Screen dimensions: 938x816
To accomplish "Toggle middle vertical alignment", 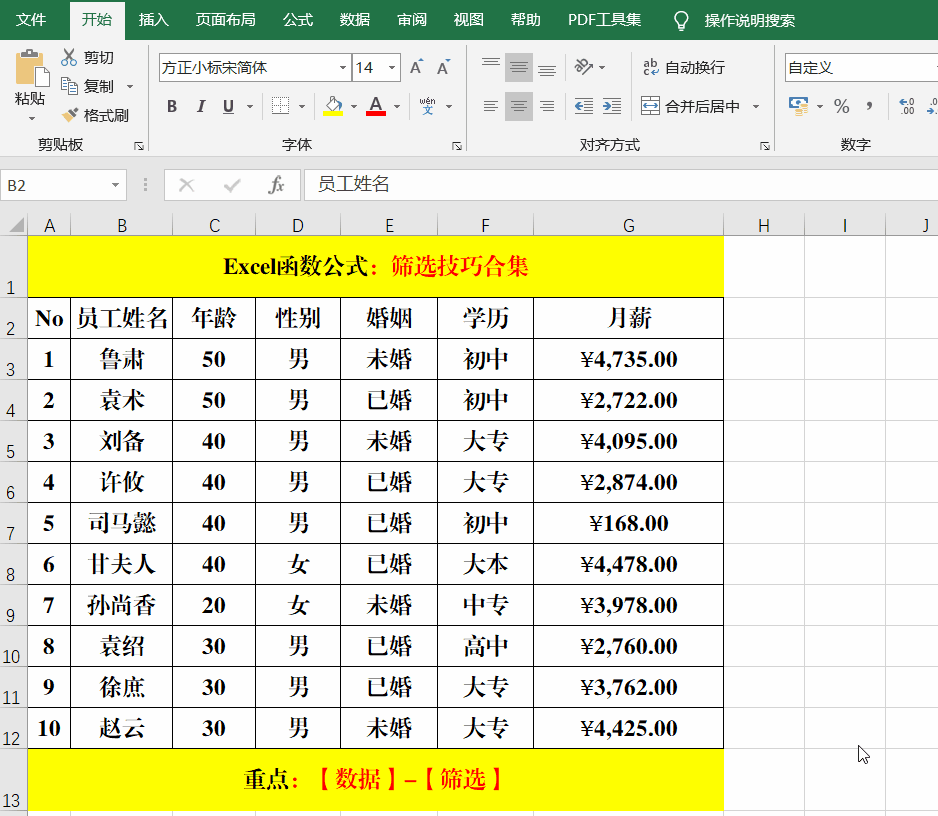I will coord(519,67).
